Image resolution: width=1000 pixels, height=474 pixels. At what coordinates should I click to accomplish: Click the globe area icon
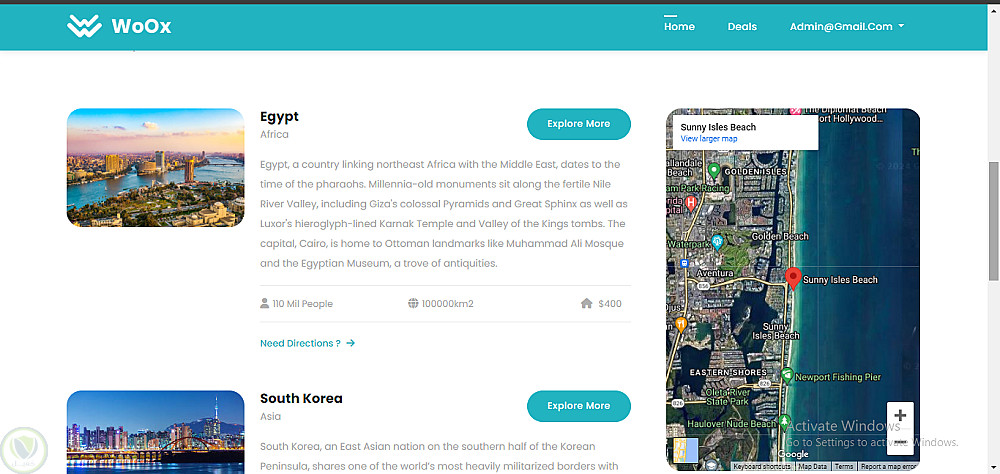coord(413,304)
